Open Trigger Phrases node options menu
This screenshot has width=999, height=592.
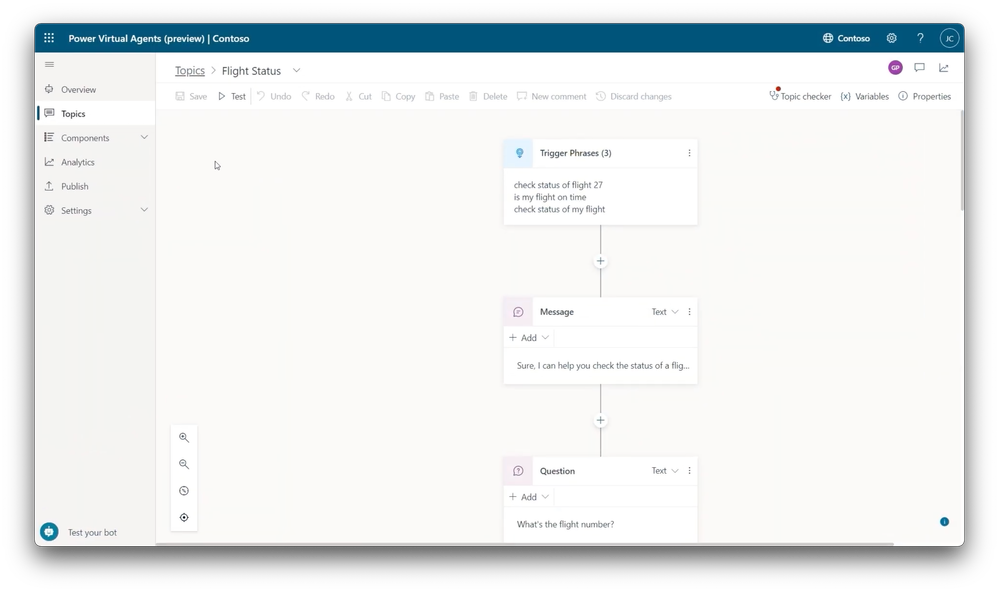tap(689, 153)
